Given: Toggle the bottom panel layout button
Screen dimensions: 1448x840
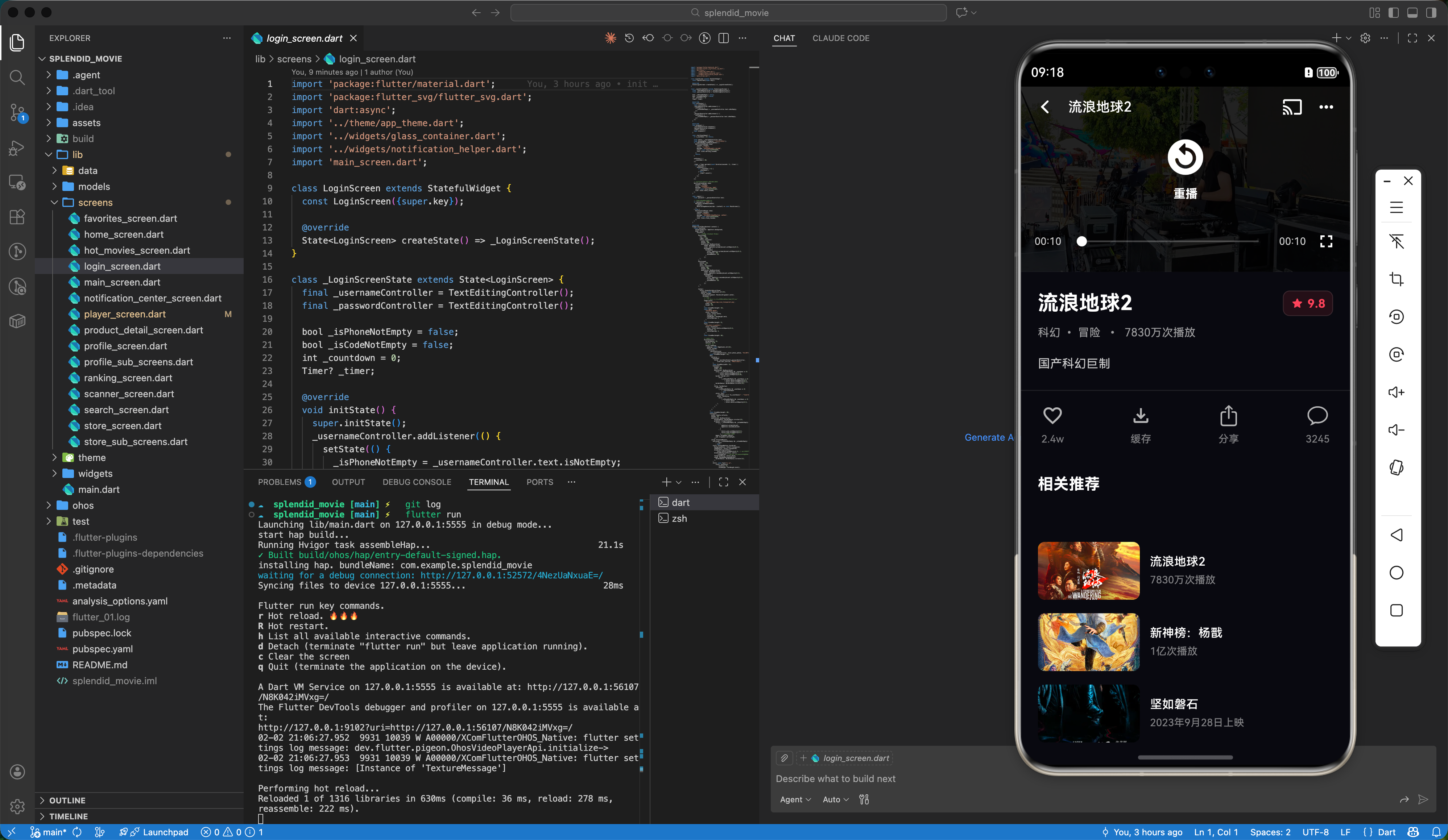Looking at the screenshot, I should tap(1412, 13).
